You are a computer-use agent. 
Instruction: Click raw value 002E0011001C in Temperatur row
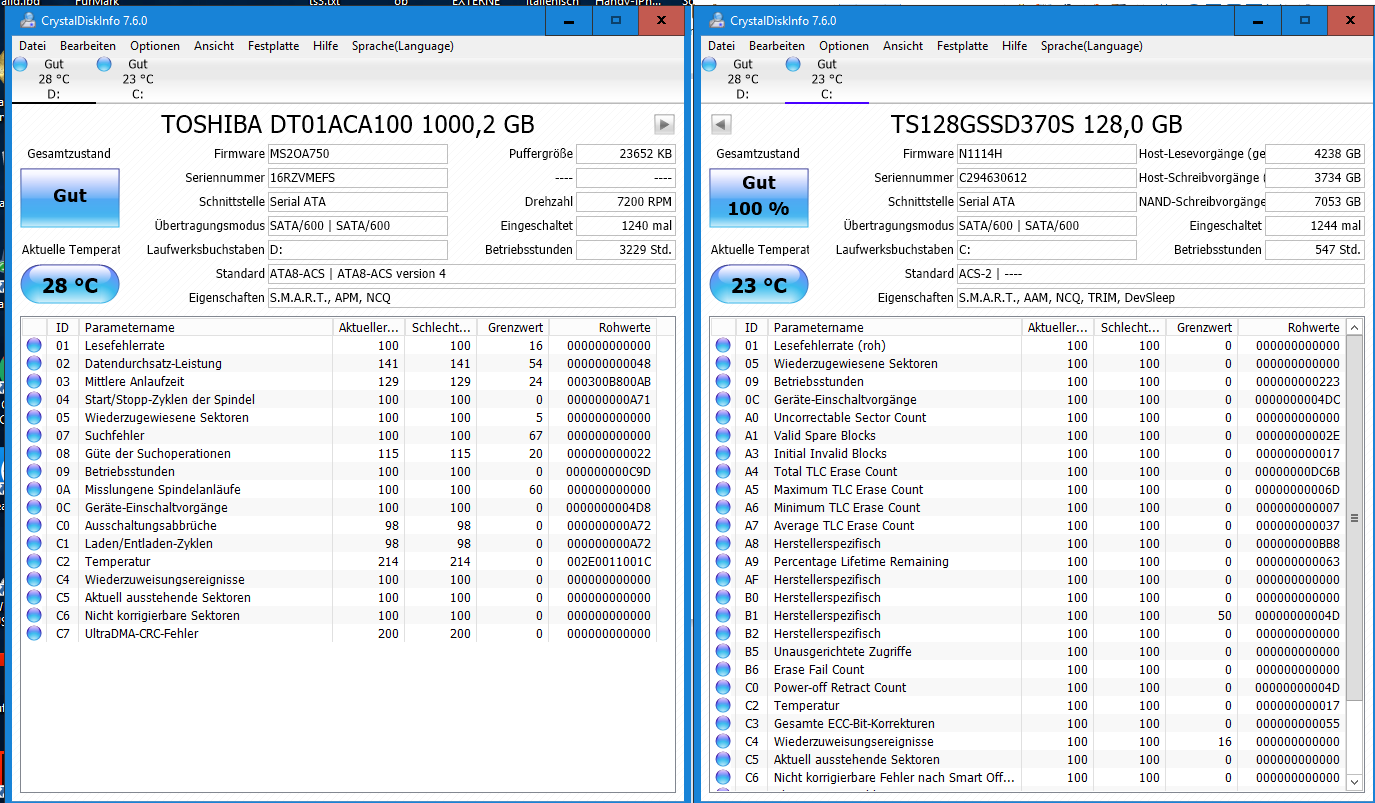[x=609, y=561]
